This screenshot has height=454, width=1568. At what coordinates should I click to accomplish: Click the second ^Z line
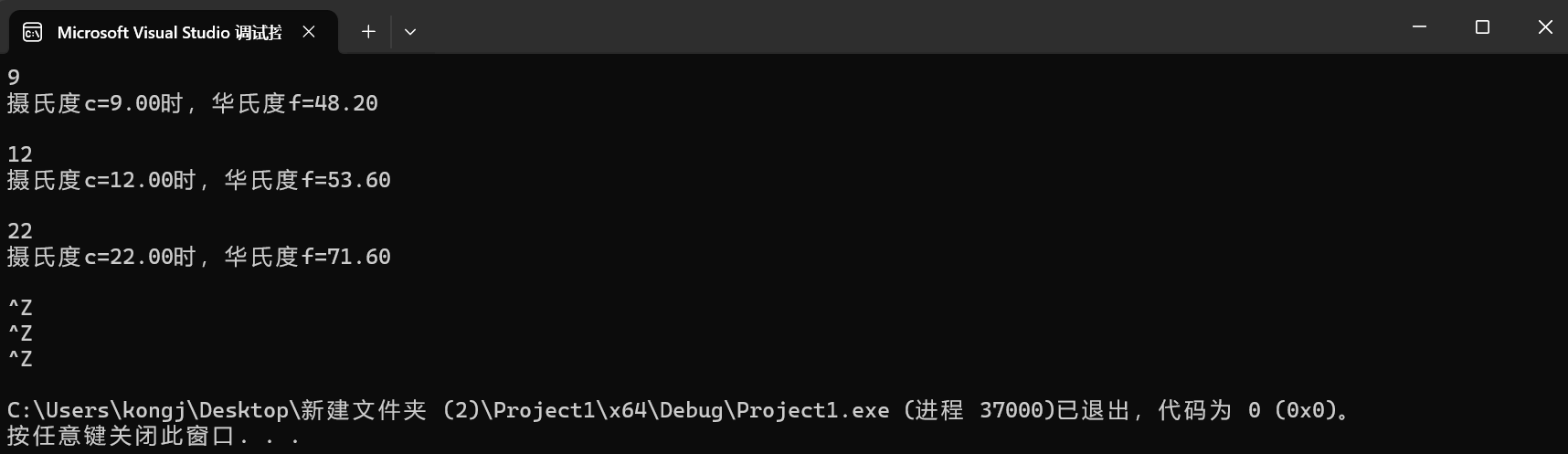20,333
